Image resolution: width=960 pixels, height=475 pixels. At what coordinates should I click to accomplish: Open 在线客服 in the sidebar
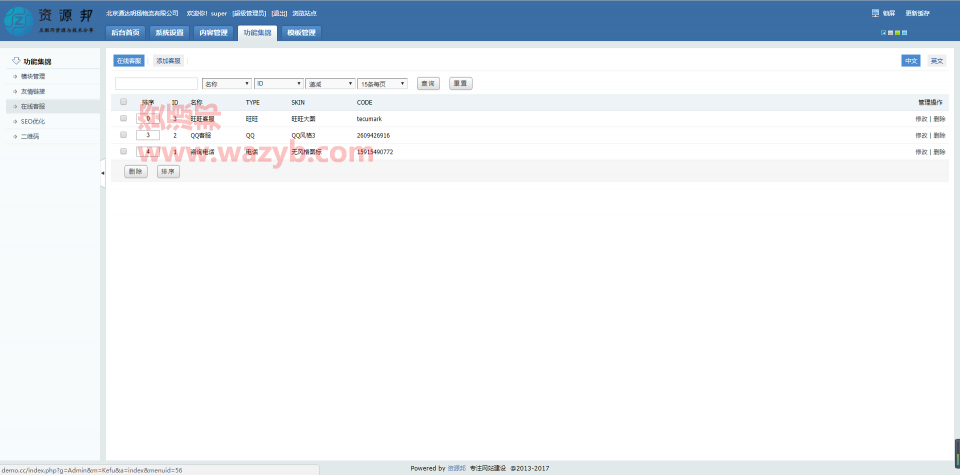[x=33, y=107]
